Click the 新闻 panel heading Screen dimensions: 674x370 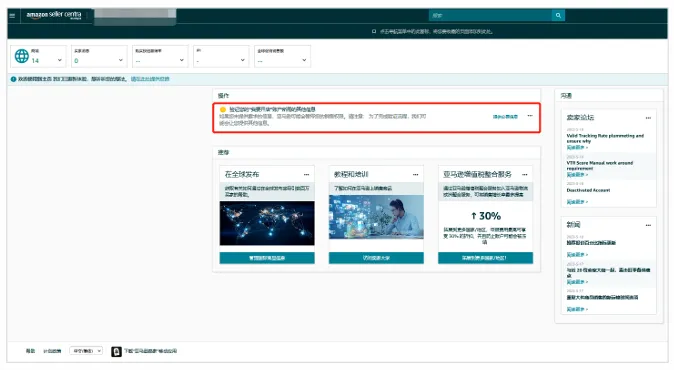pos(573,225)
